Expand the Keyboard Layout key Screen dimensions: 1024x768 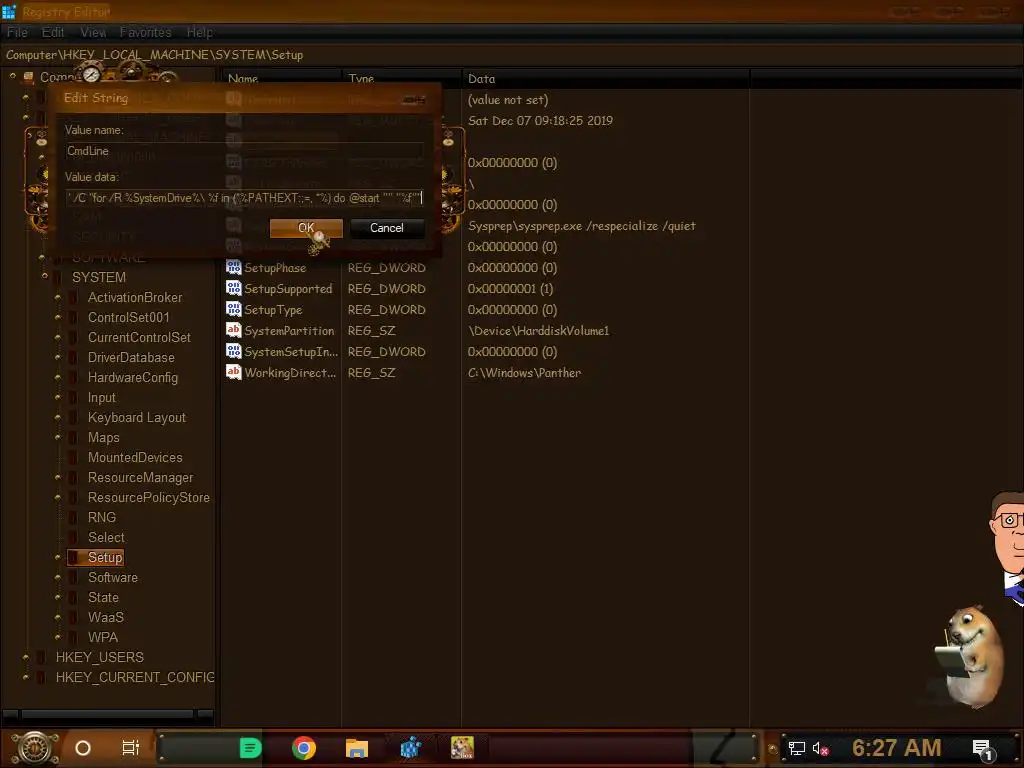57,417
